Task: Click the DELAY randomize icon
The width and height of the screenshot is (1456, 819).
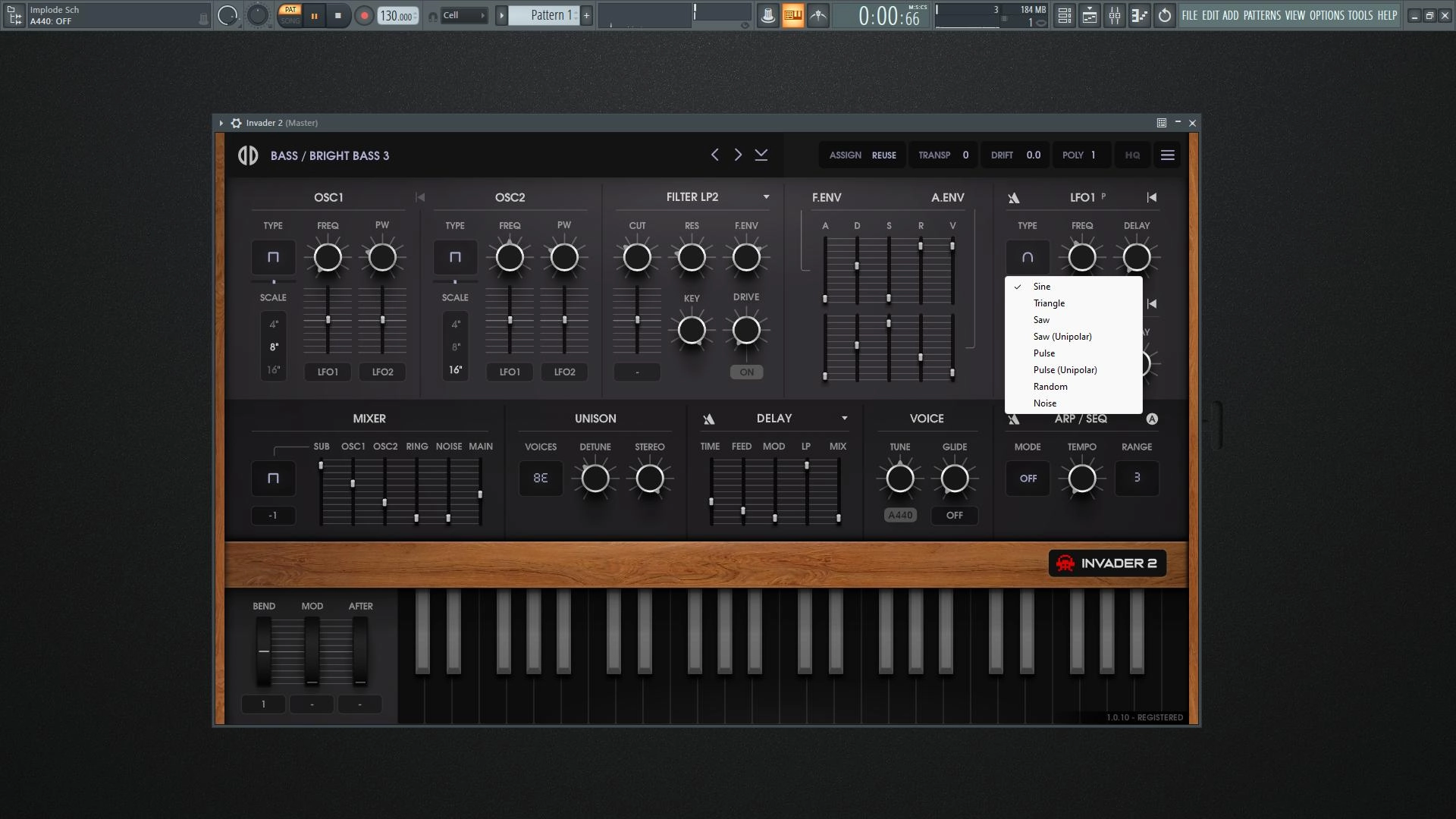Action: coord(709,419)
